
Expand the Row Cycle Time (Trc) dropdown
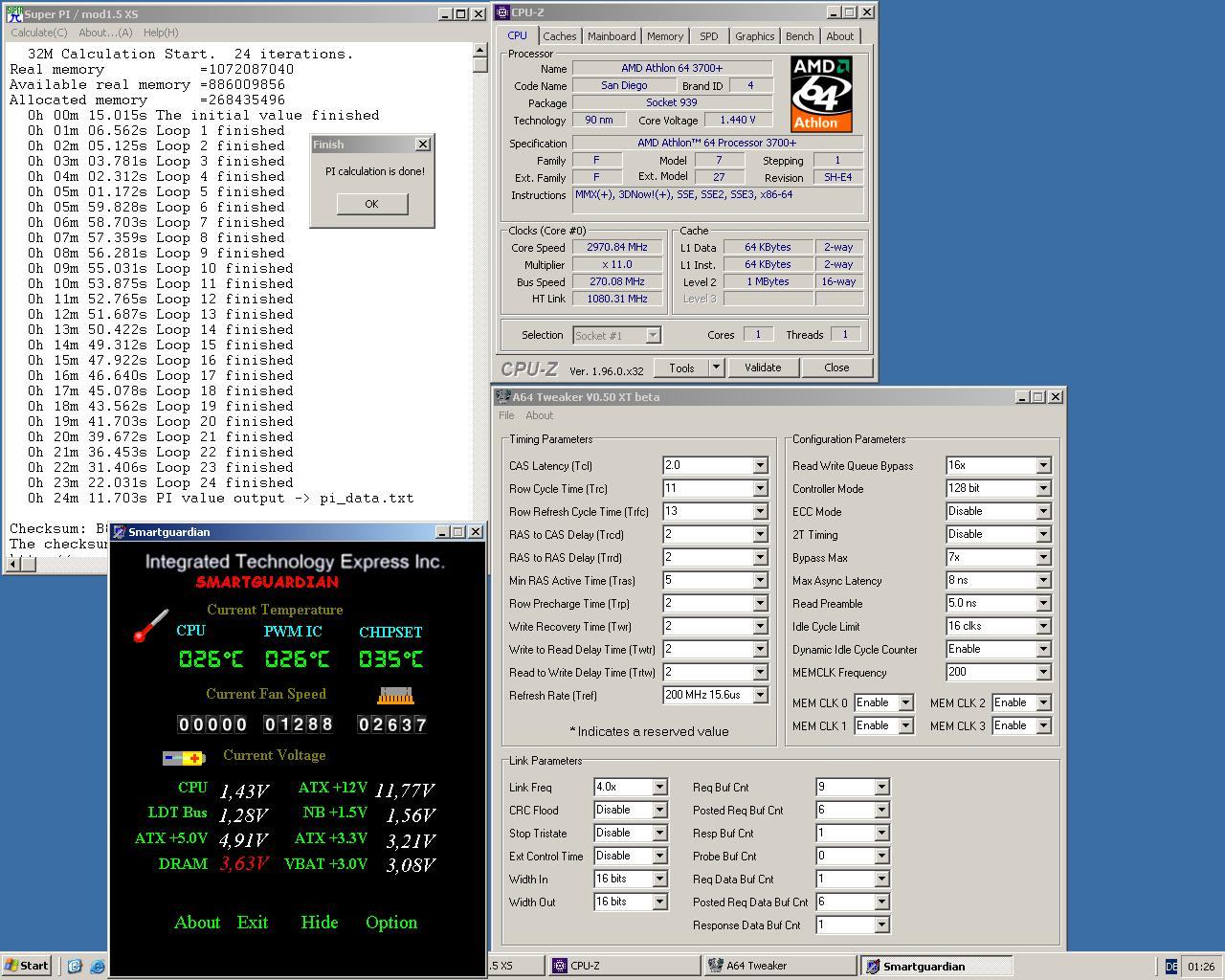(x=760, y=489)
